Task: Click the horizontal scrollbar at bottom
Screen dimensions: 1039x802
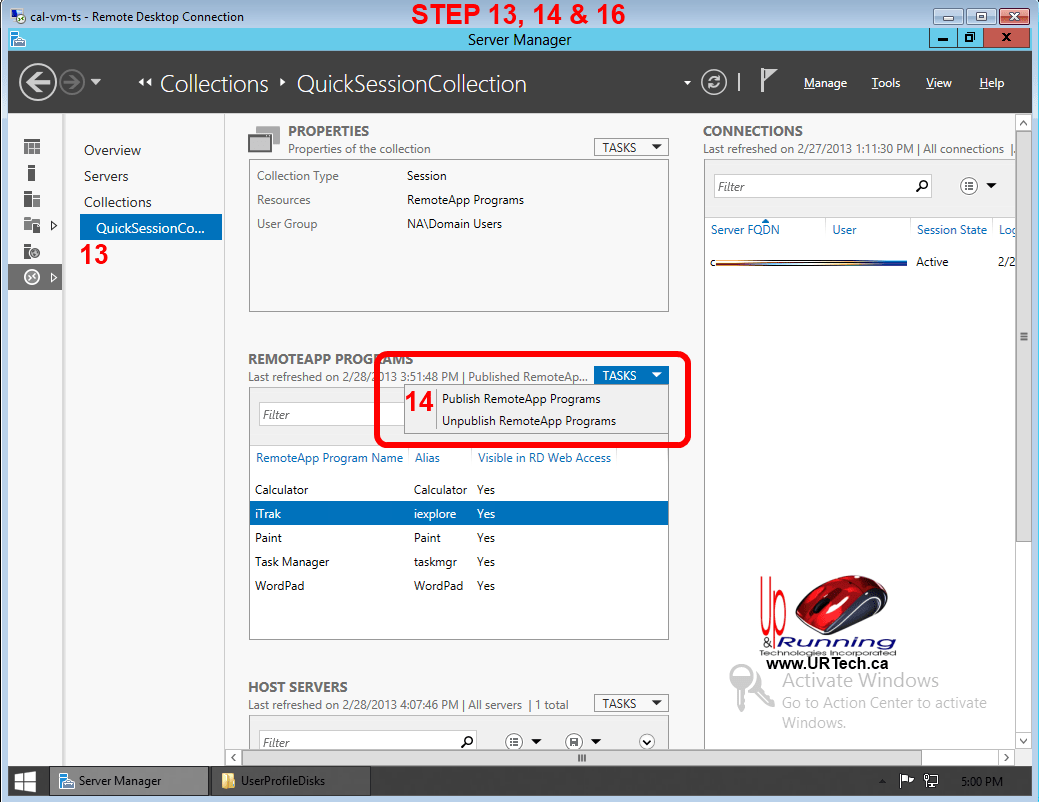Action: 578,758
